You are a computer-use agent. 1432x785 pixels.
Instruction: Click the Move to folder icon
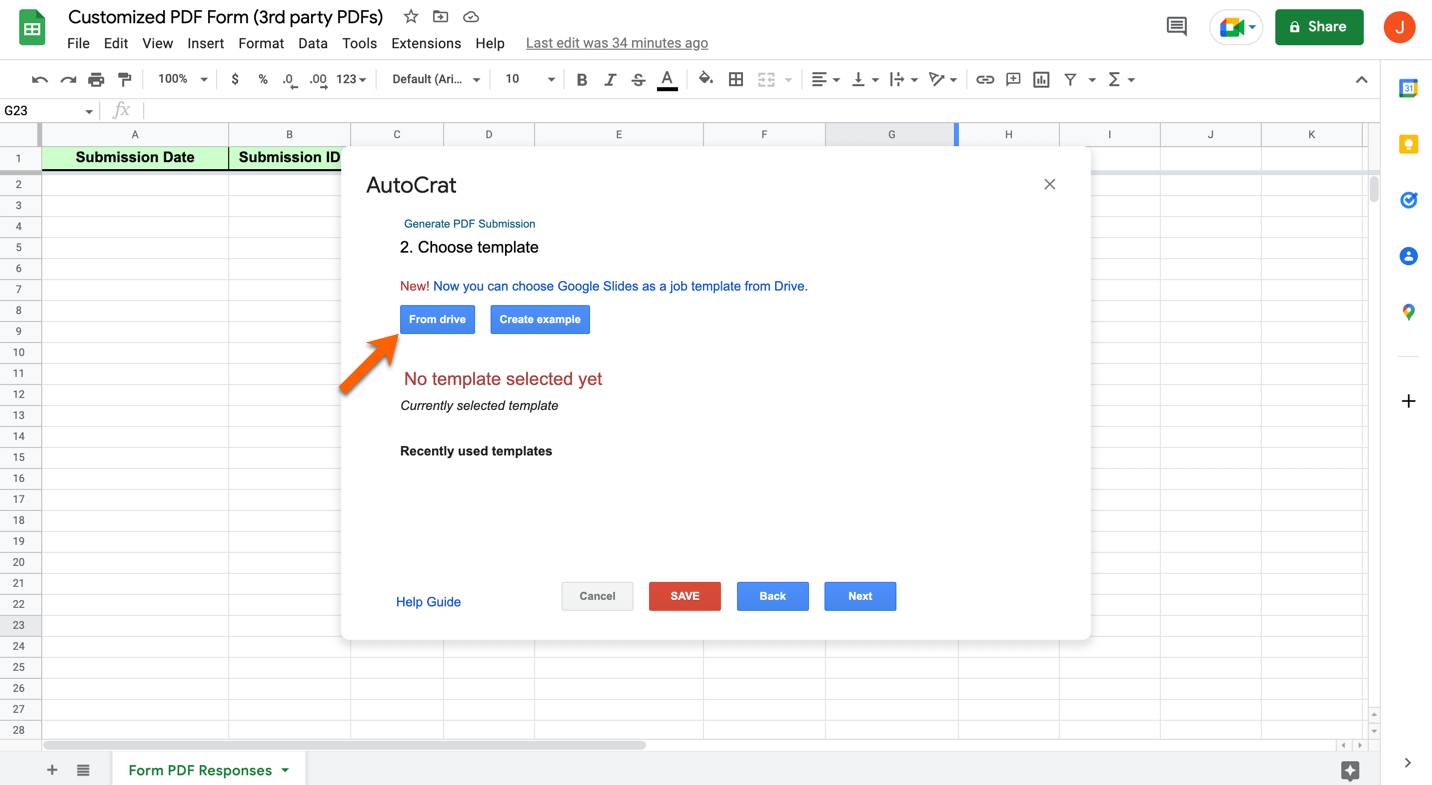[440, 17]
